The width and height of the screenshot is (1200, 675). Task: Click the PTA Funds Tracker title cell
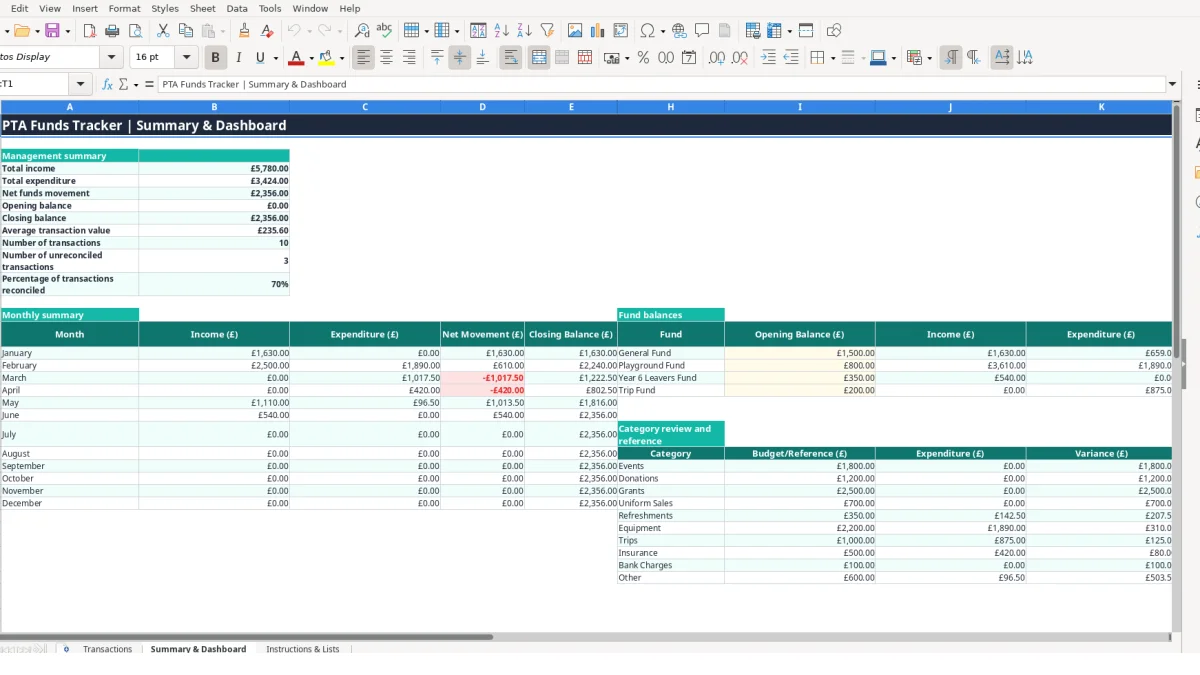click(586, 125)
